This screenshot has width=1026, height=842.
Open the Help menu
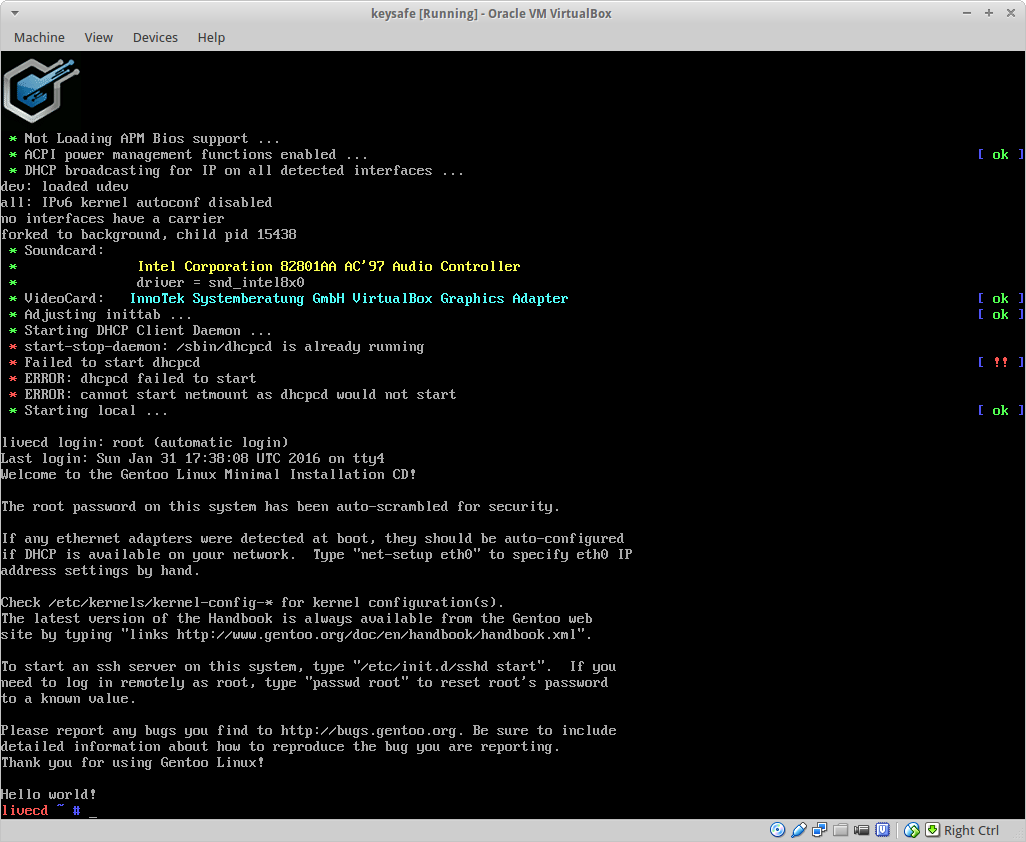(x=211, y=37)
